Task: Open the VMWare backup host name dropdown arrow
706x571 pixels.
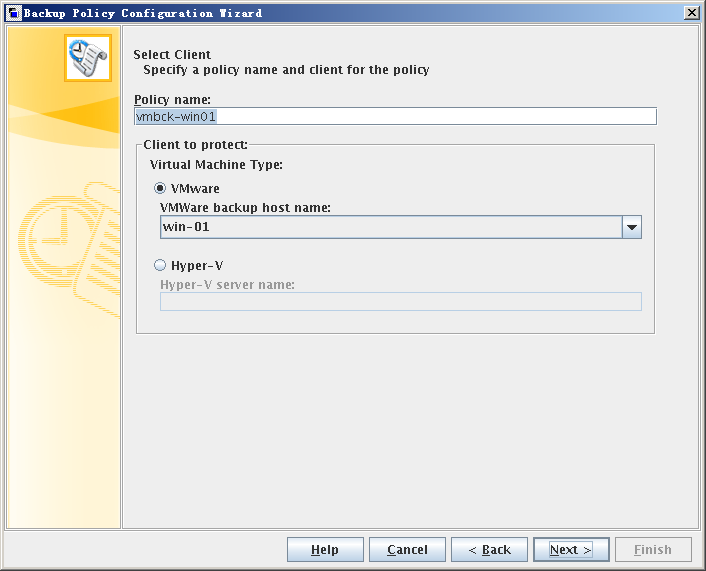Action: (632, 227)
